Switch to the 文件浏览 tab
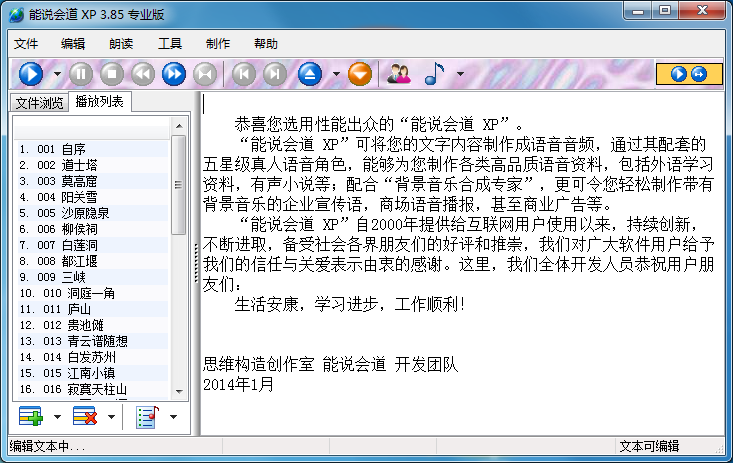Image resolution: width=733 pixels, height=463 pixels. 39,103
